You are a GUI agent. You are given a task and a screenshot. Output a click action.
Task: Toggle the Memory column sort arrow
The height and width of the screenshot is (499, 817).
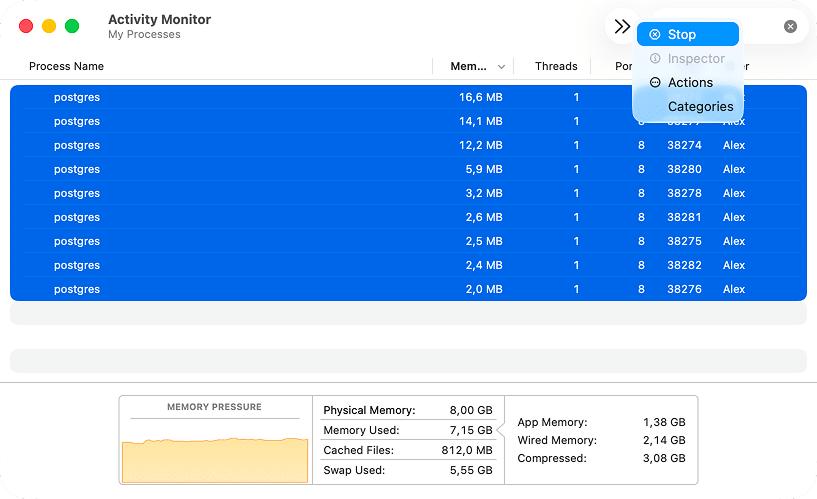point(501,67)
